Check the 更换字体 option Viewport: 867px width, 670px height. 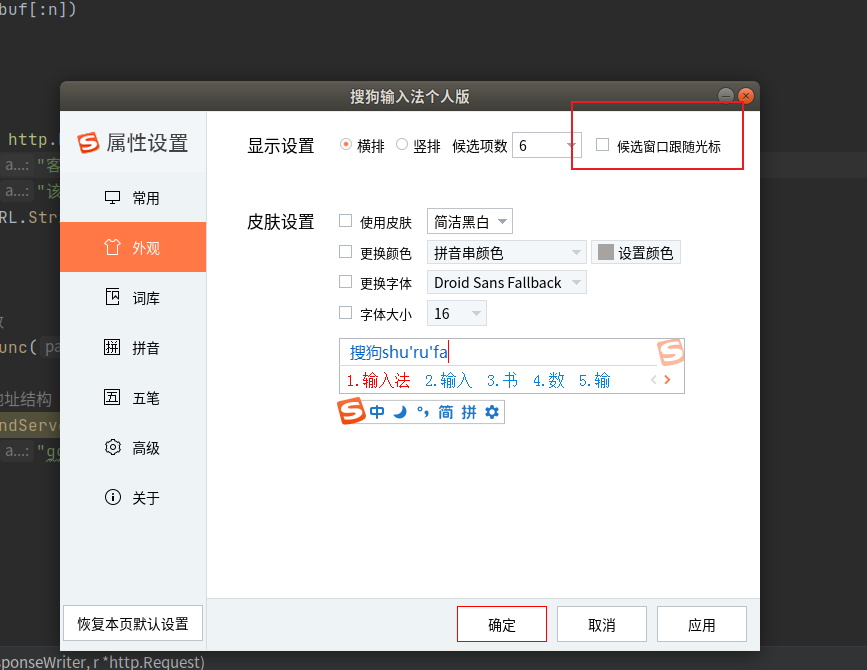(x=346, y=282)
